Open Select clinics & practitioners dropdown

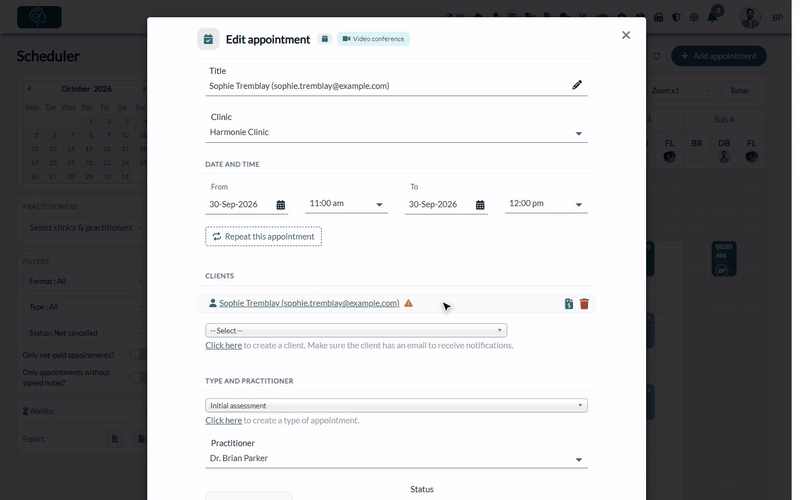84,228
